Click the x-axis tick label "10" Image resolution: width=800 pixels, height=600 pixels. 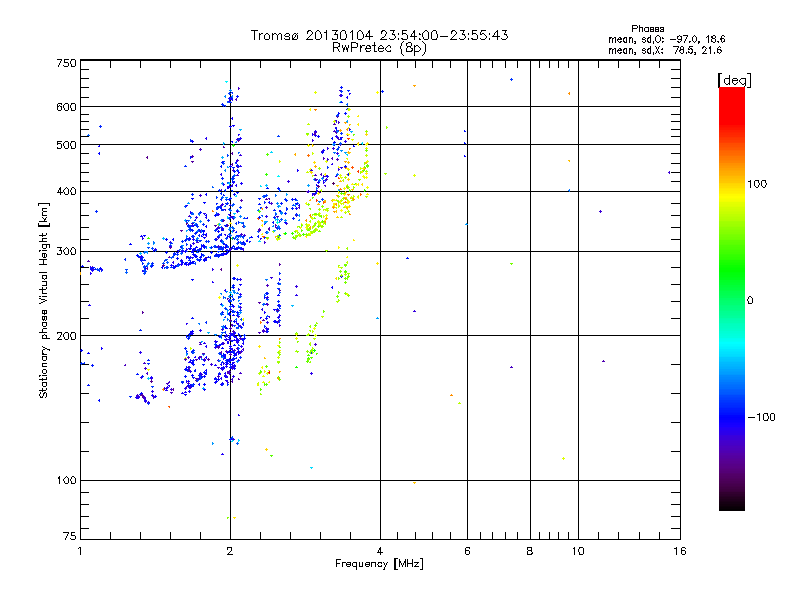tap(578, 551)
